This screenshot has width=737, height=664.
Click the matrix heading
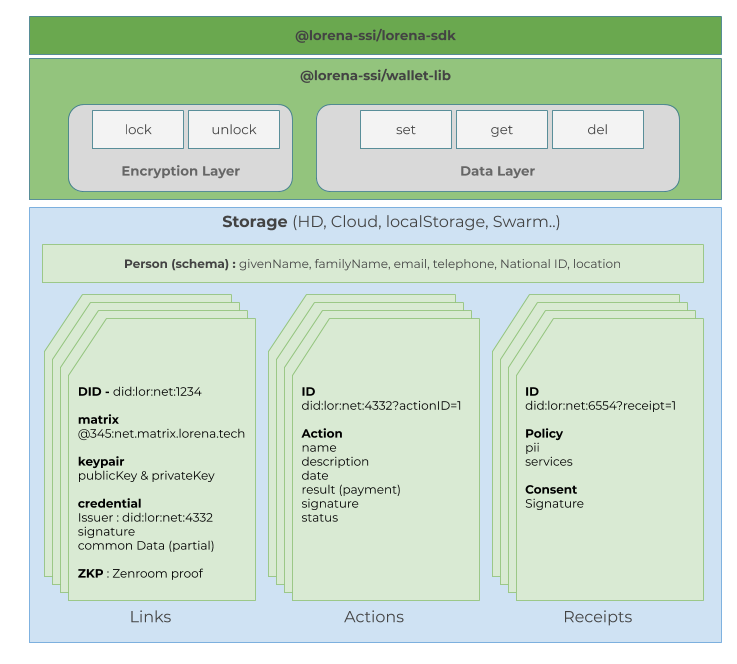click(98, 420)
